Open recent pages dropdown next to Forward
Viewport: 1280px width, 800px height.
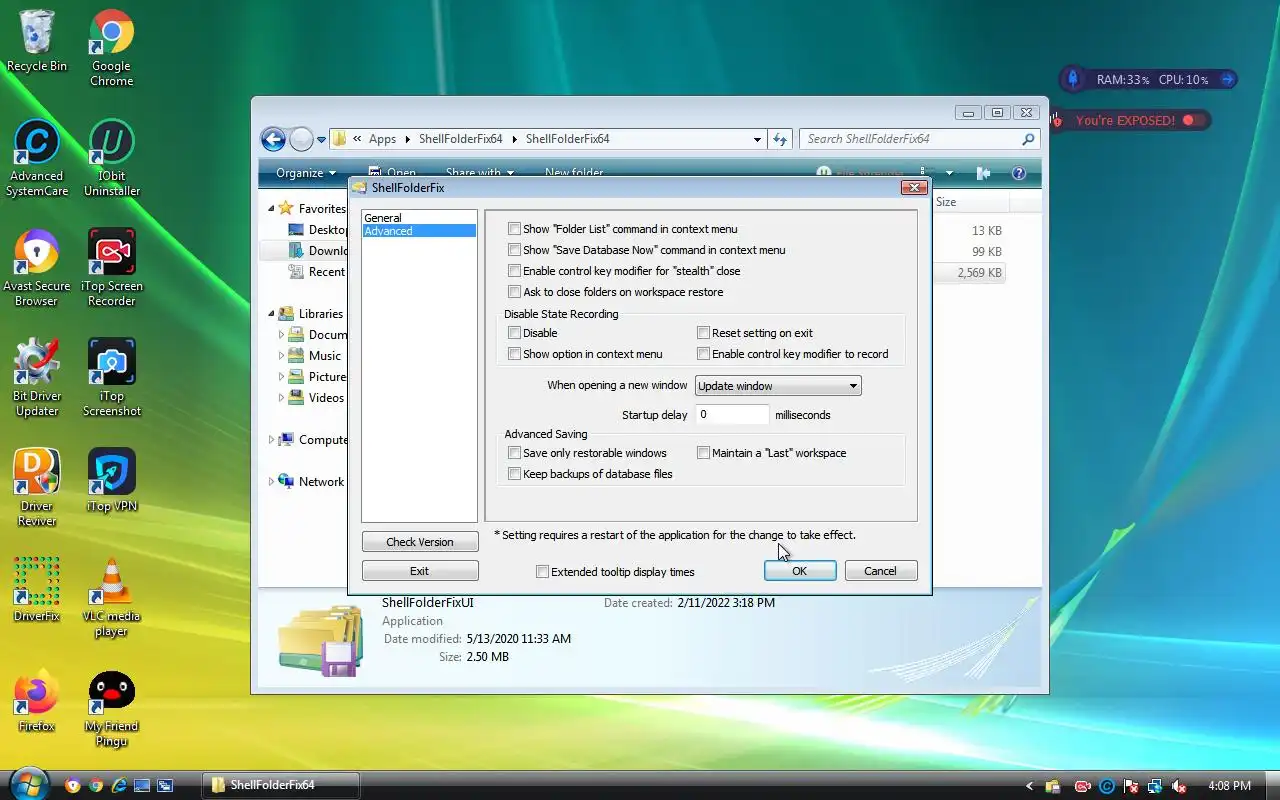(322, 140)
